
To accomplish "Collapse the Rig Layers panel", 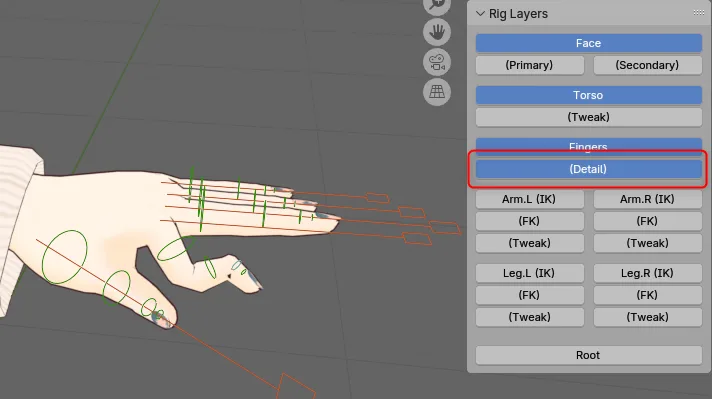I will [480, 14].
